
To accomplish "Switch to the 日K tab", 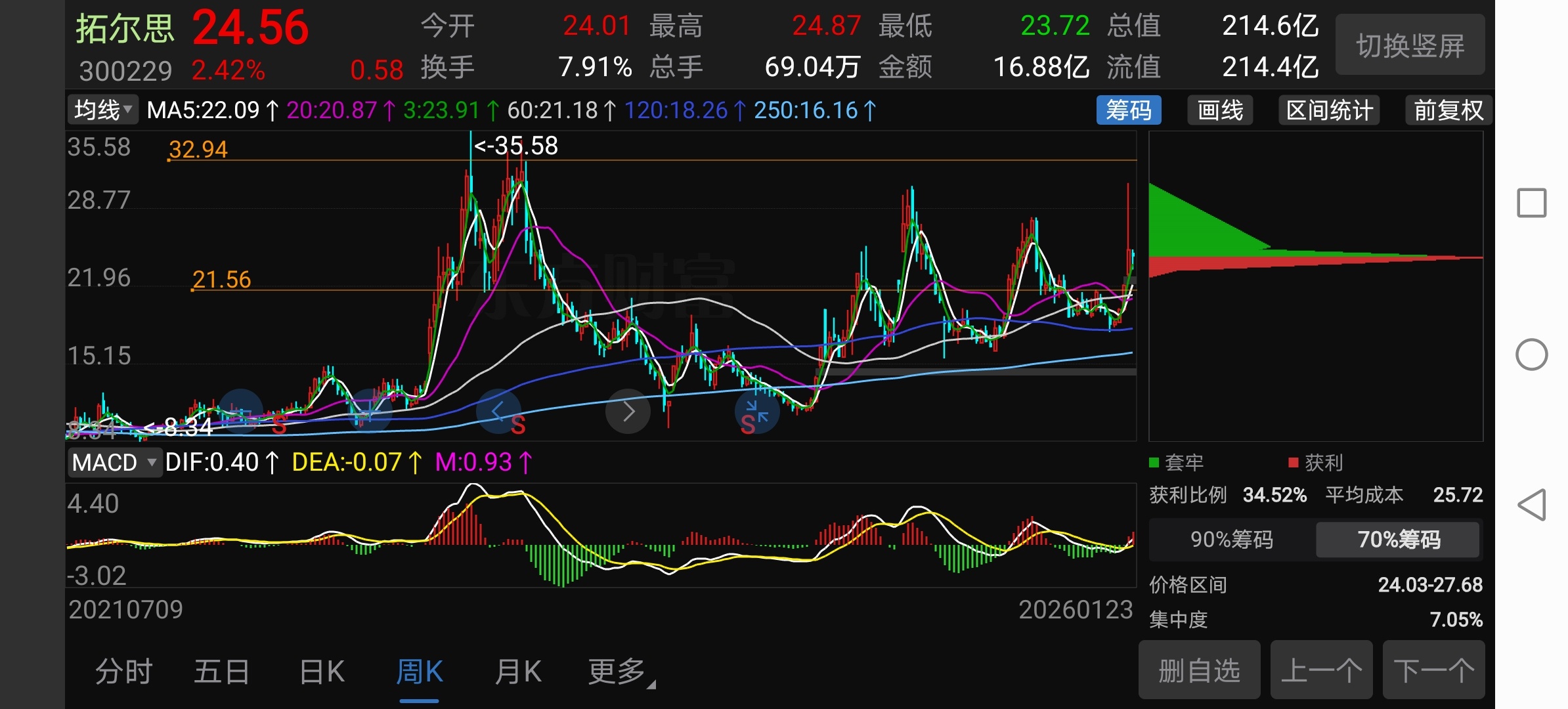I will [321, 672].
